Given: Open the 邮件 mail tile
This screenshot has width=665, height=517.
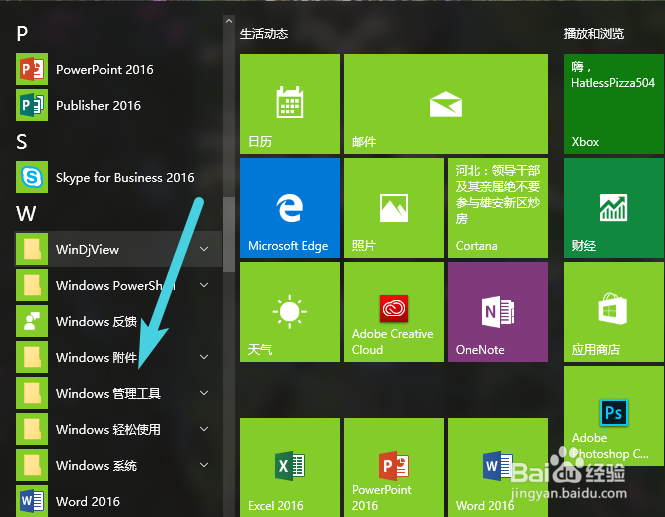Looking at the screenshot, I should point(446,104).
